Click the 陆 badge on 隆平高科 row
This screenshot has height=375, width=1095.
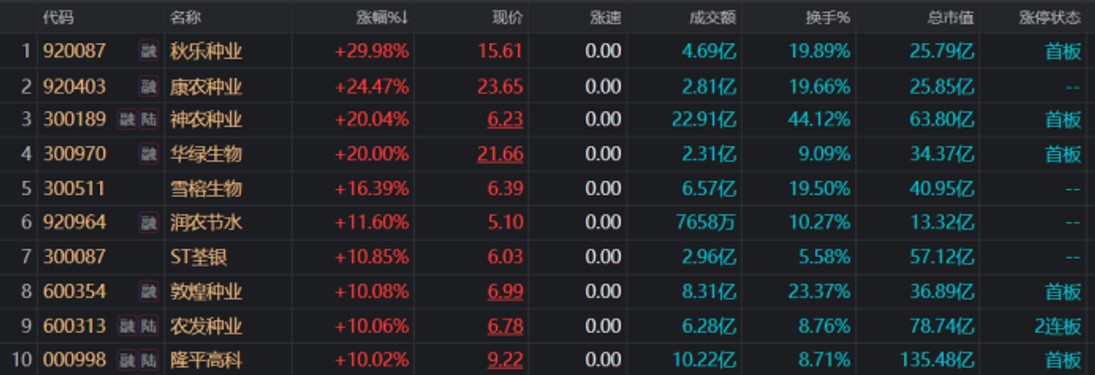(x=149, y=360)
